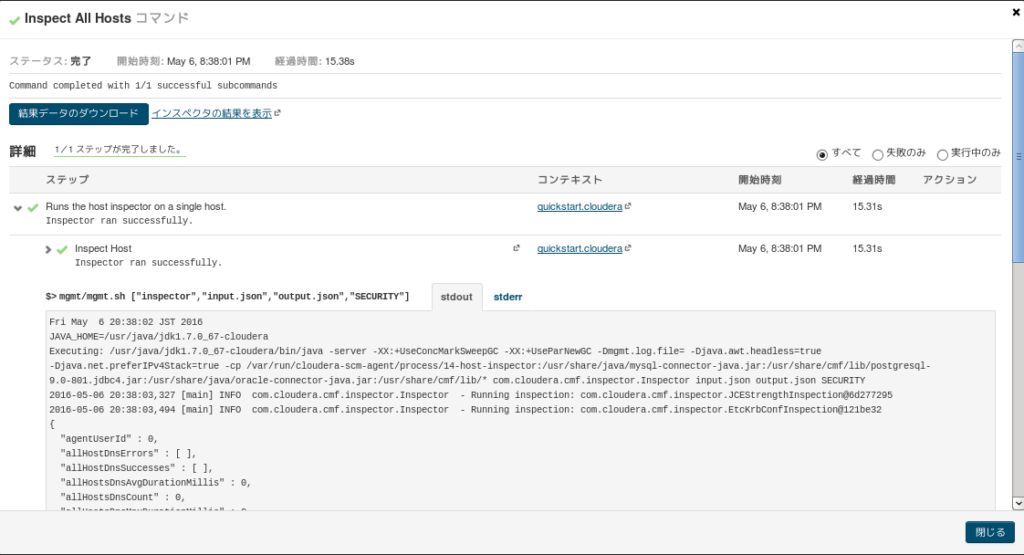
Task: Click green success check next to Inspect Host
Action: [x=62, y=249]
